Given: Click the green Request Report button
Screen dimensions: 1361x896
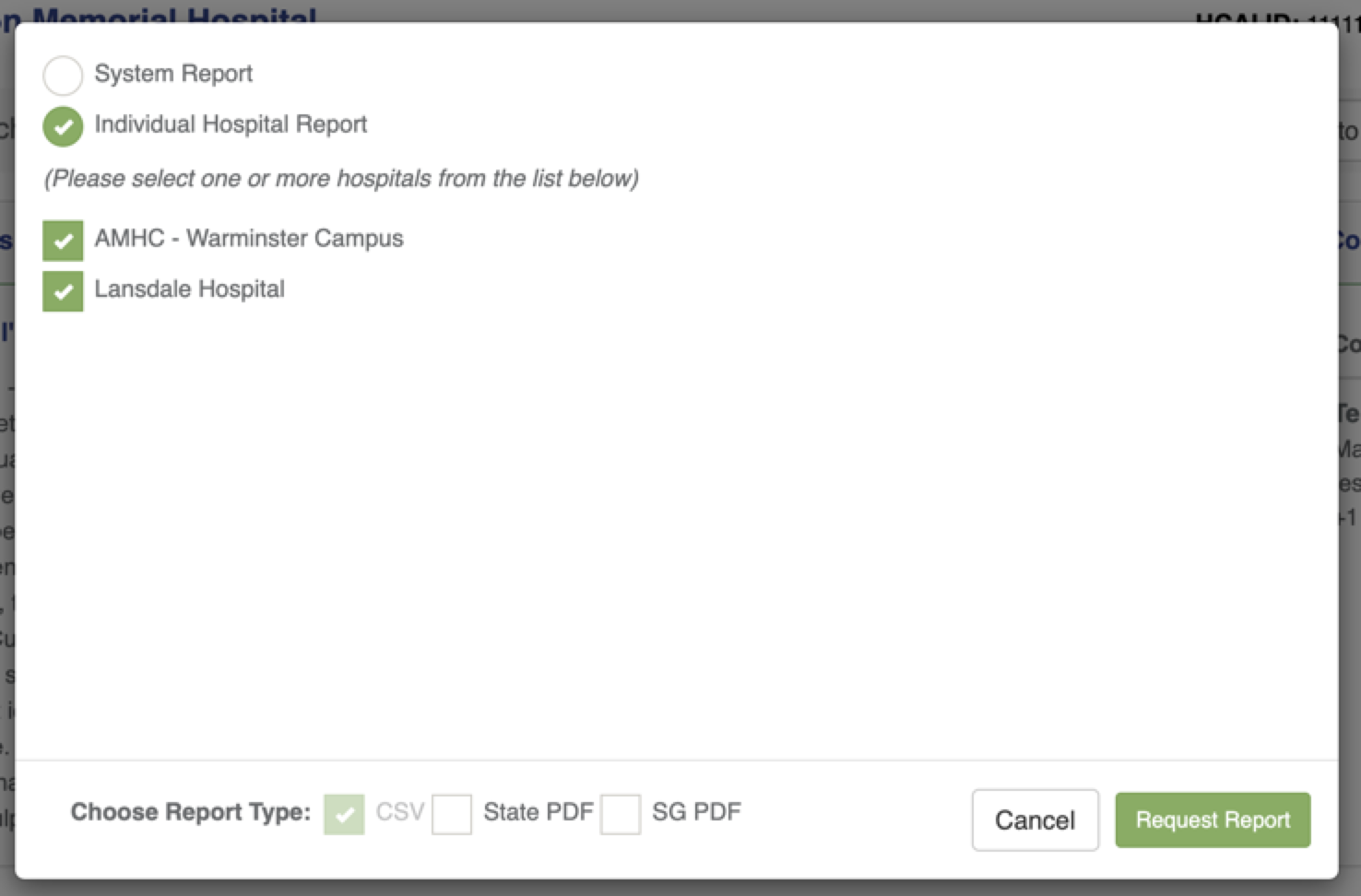Looking at the screenshot, I should coord(1213,819).
